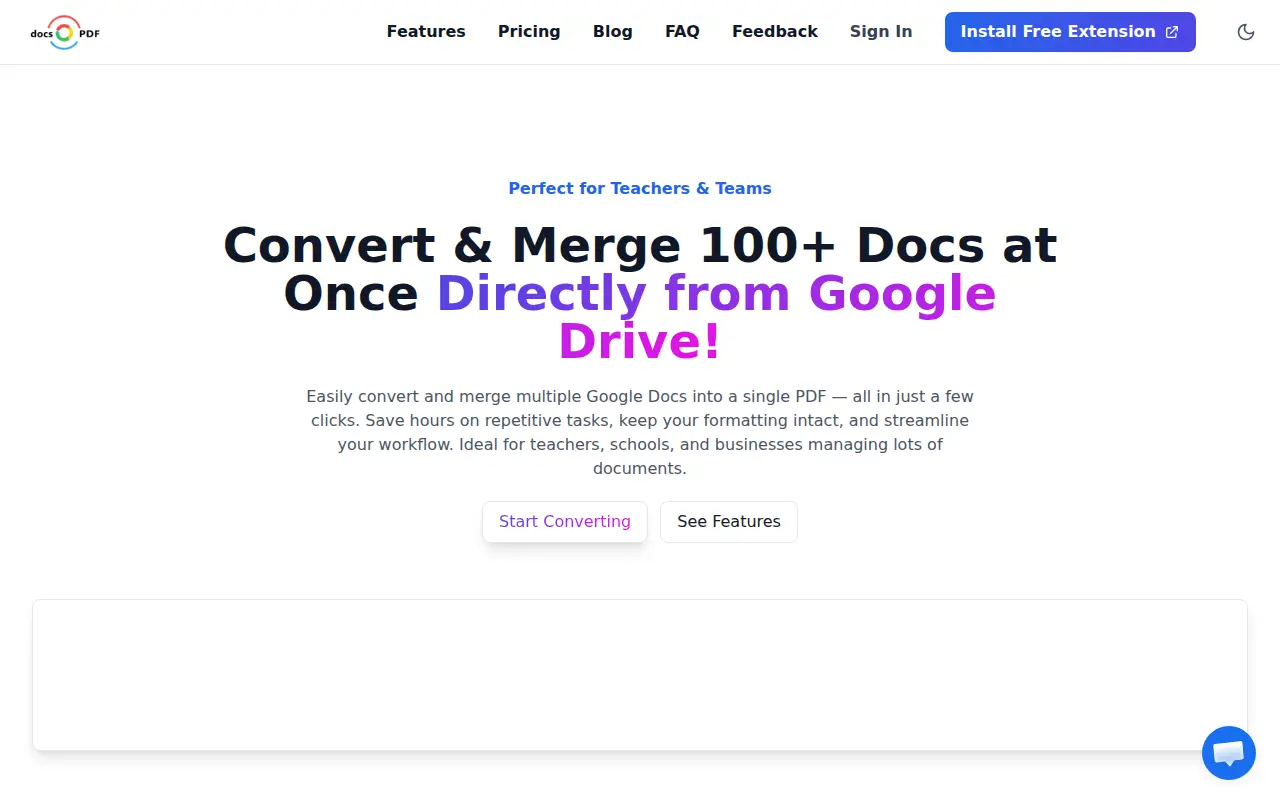Open the Features menu item

pyautogui.click(x=426, y=32)
